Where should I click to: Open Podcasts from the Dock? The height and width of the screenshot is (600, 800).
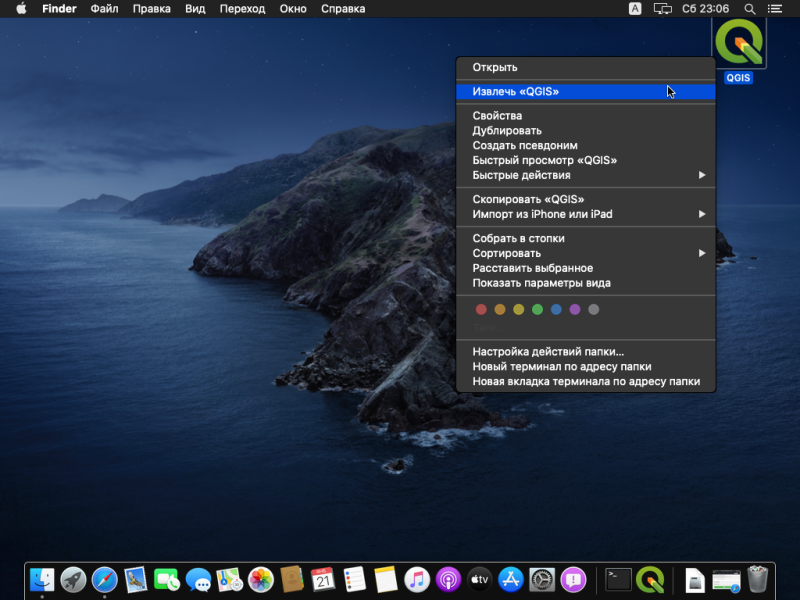[x=448, y=580]
